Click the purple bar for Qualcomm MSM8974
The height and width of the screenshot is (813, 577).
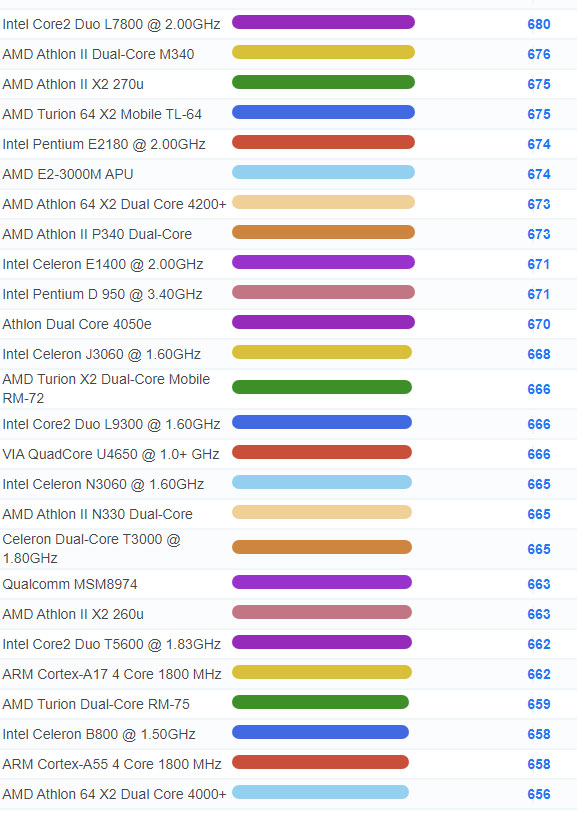pos(322,583)
